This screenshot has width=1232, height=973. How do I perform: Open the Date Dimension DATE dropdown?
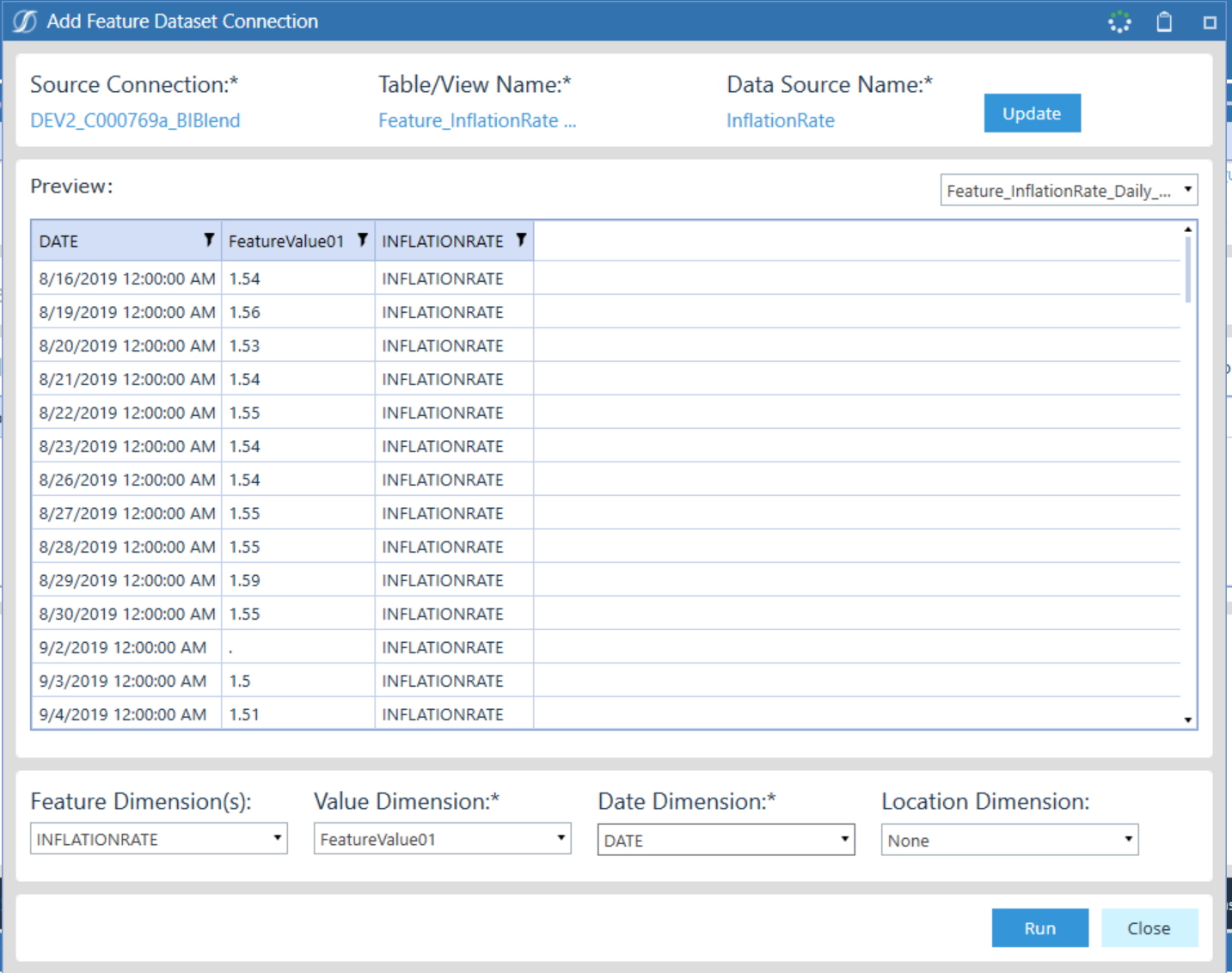click(x=726, y=840)
